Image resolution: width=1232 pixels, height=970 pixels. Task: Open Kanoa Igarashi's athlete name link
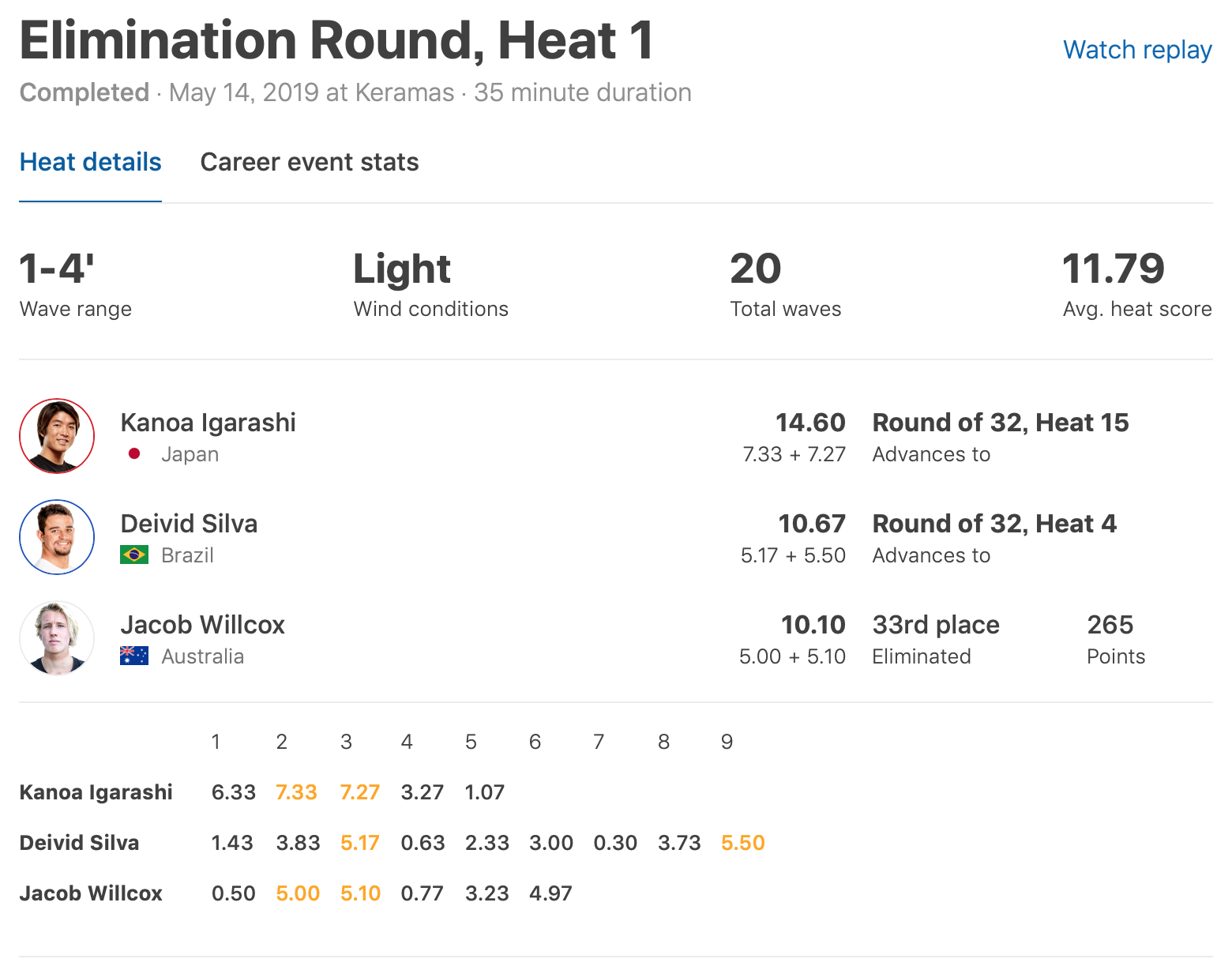tap(208, 423)
